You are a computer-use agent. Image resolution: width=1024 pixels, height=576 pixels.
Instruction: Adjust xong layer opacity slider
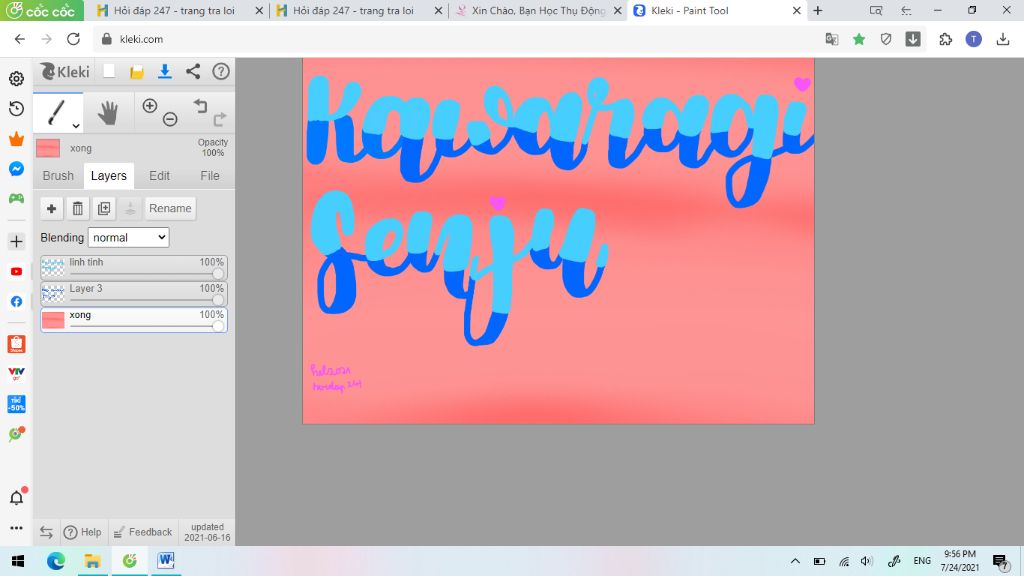[x=217, y=326]
